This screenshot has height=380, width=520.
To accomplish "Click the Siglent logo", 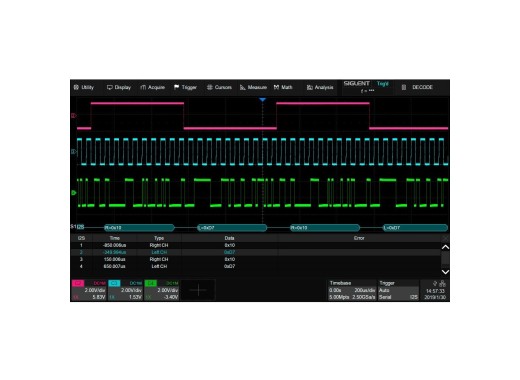I will [356, 83].
